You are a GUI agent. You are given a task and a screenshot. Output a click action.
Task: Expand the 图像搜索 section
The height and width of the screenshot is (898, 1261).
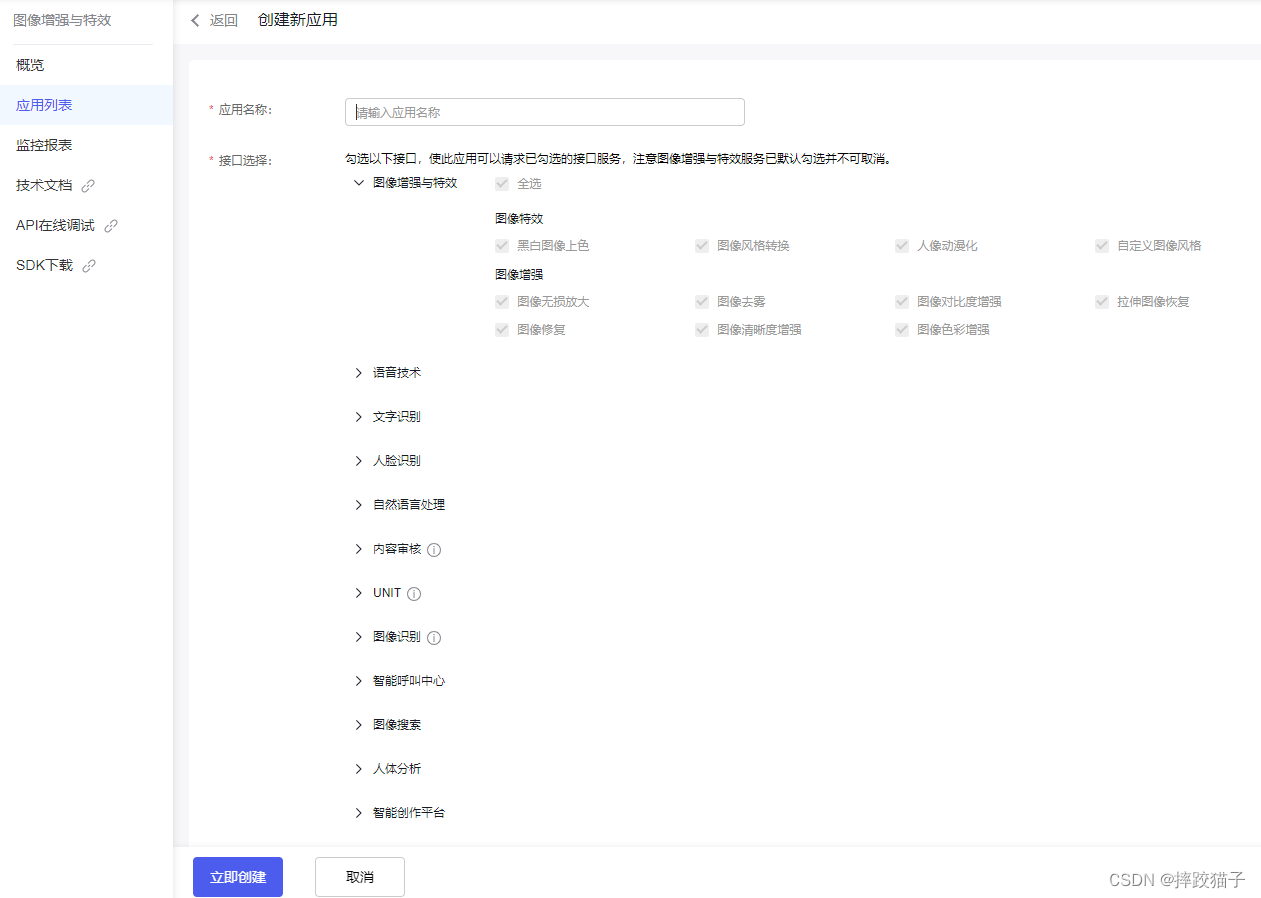(x=358, y=725)
